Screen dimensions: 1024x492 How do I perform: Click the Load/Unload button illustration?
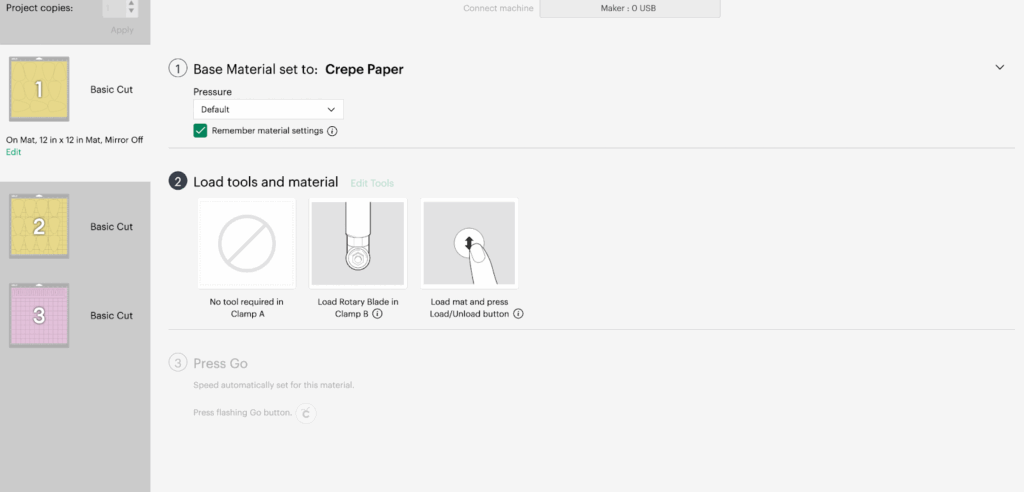469,244
